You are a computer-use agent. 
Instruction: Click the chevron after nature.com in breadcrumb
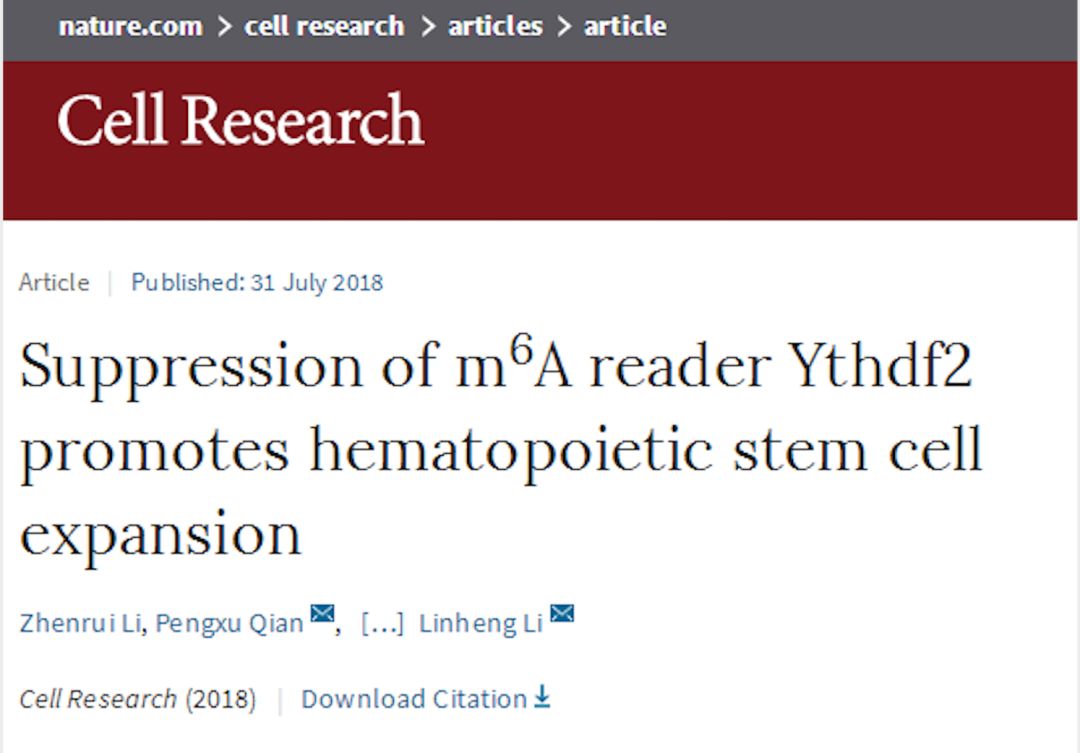coord(224,26)
